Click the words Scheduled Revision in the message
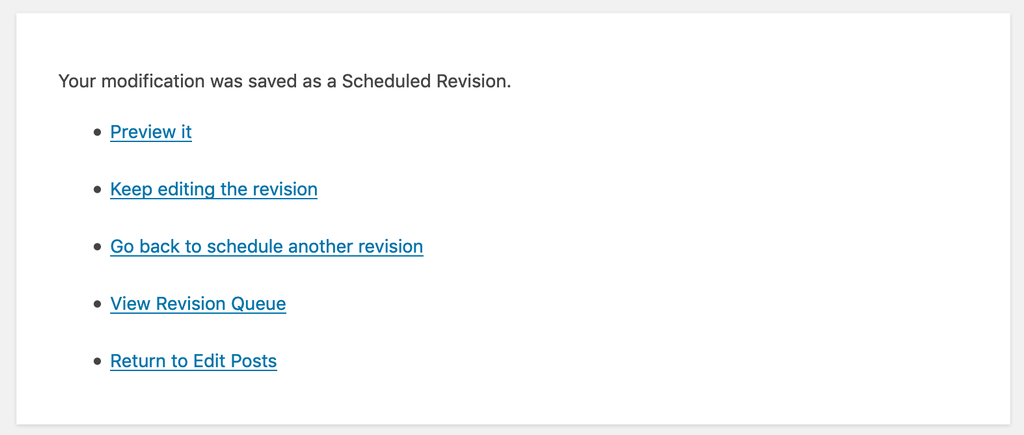This screenshot has width=1024, height=435. pos(423,81)
